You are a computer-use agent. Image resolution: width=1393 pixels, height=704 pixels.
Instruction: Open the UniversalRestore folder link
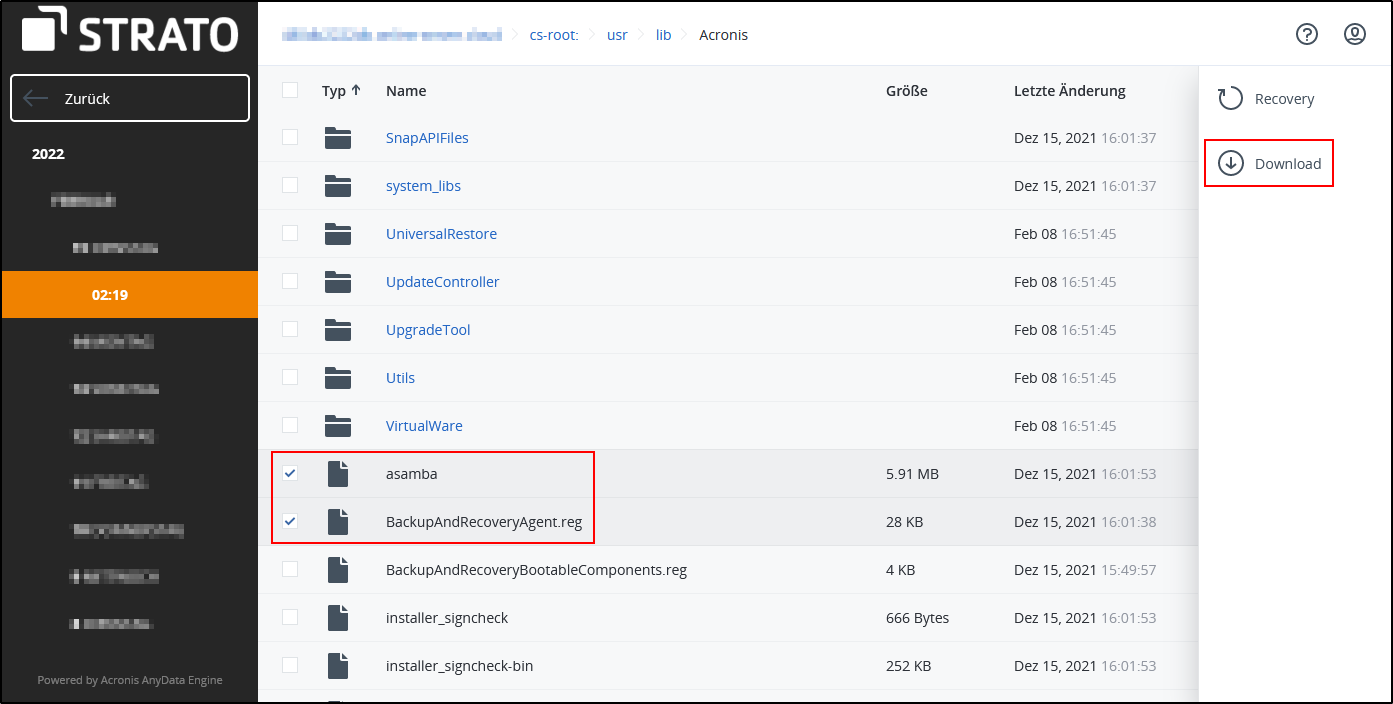tap(441, 234)
